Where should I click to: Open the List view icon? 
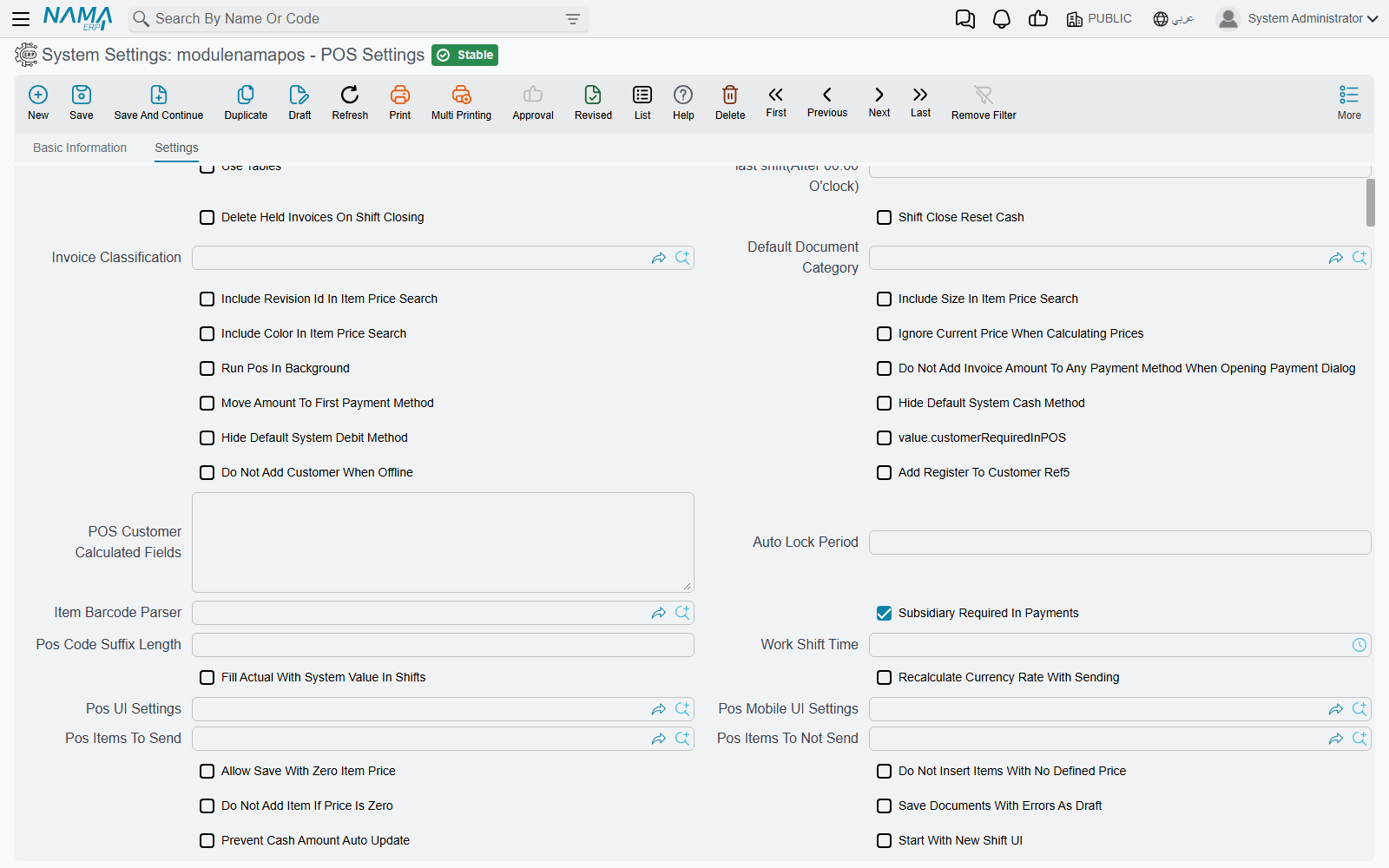(x=642, y=102)
